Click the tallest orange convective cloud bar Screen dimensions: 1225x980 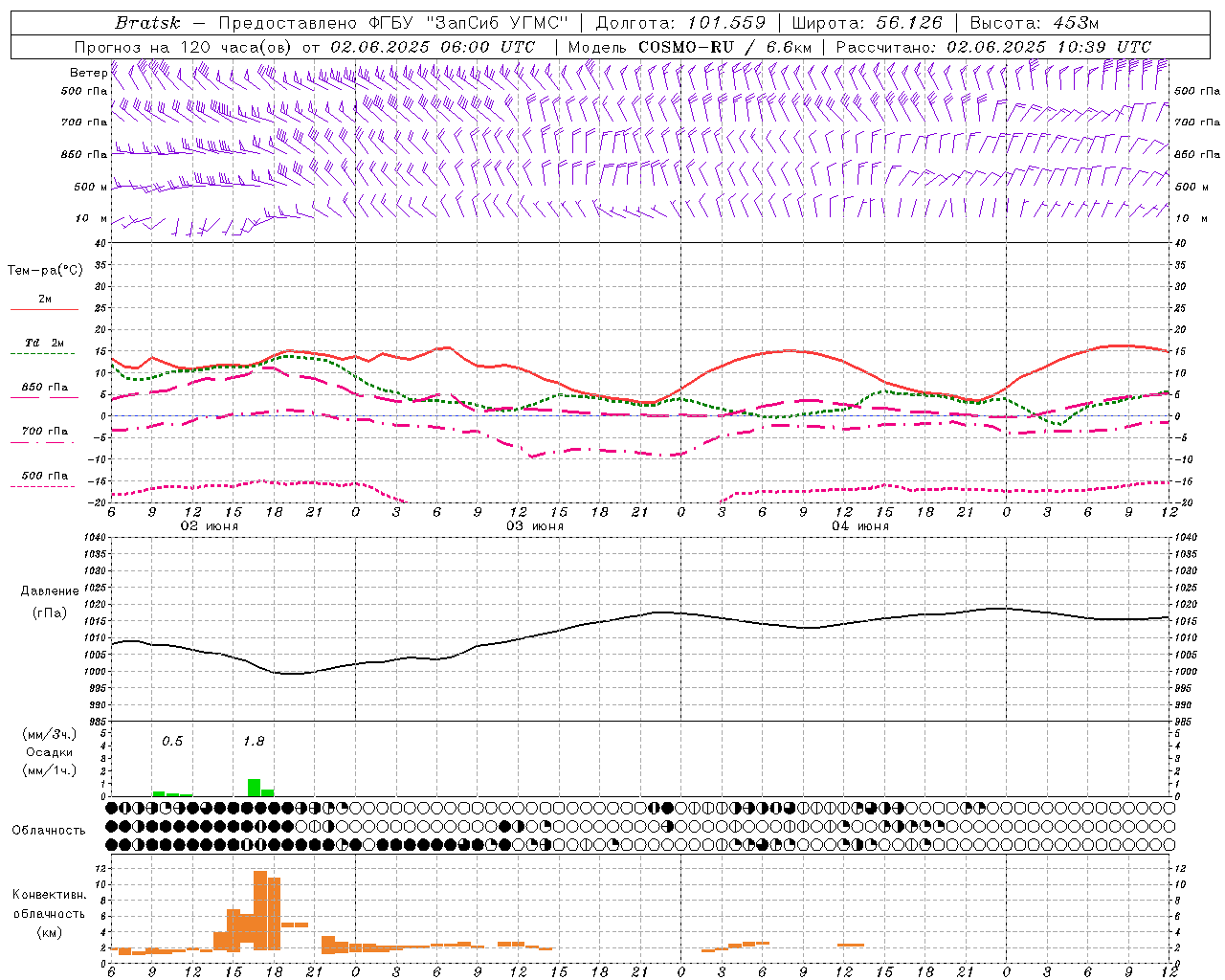click(x=260, y=911)
